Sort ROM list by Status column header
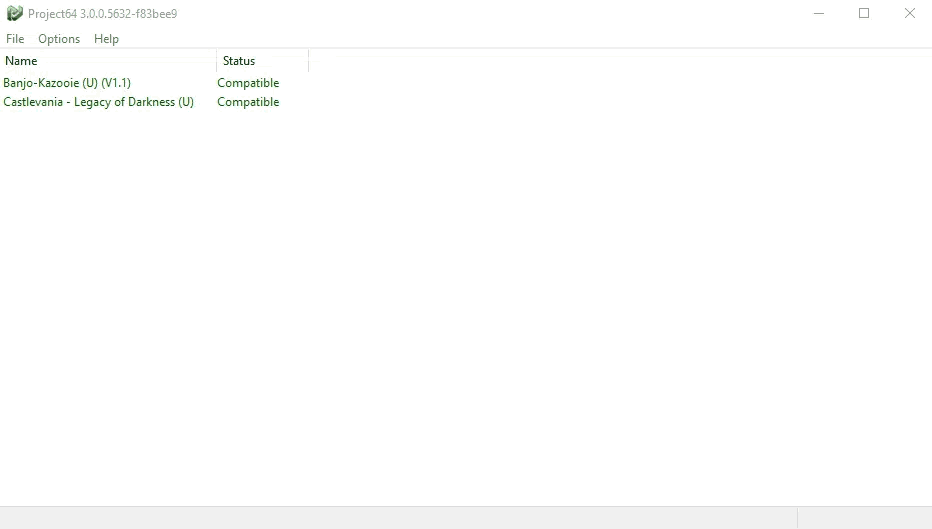Image resolution: width=932 pixels, height=529 pixels. [x=260, y=61]
